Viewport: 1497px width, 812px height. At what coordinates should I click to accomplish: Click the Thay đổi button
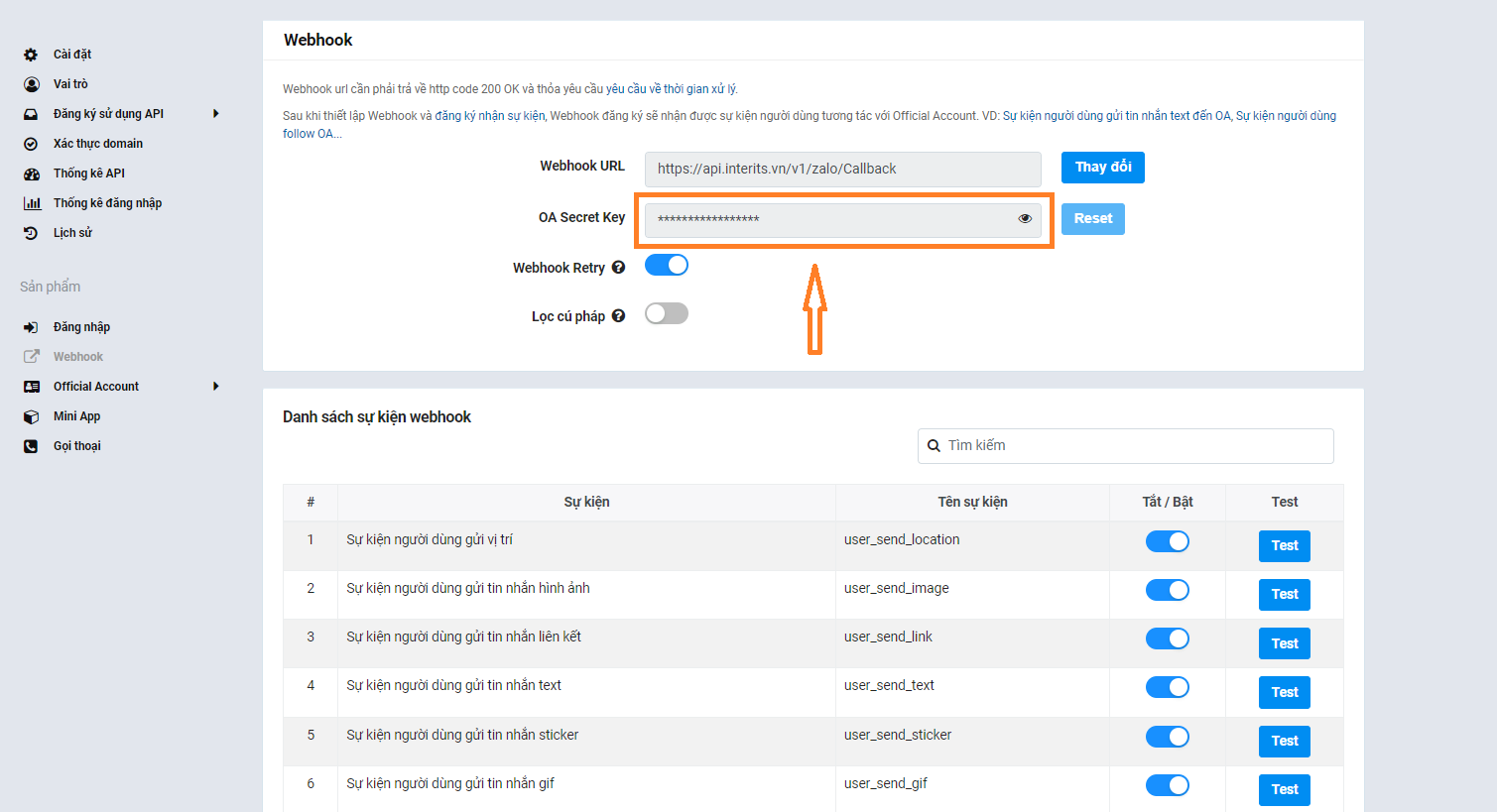coord(1102,168)
